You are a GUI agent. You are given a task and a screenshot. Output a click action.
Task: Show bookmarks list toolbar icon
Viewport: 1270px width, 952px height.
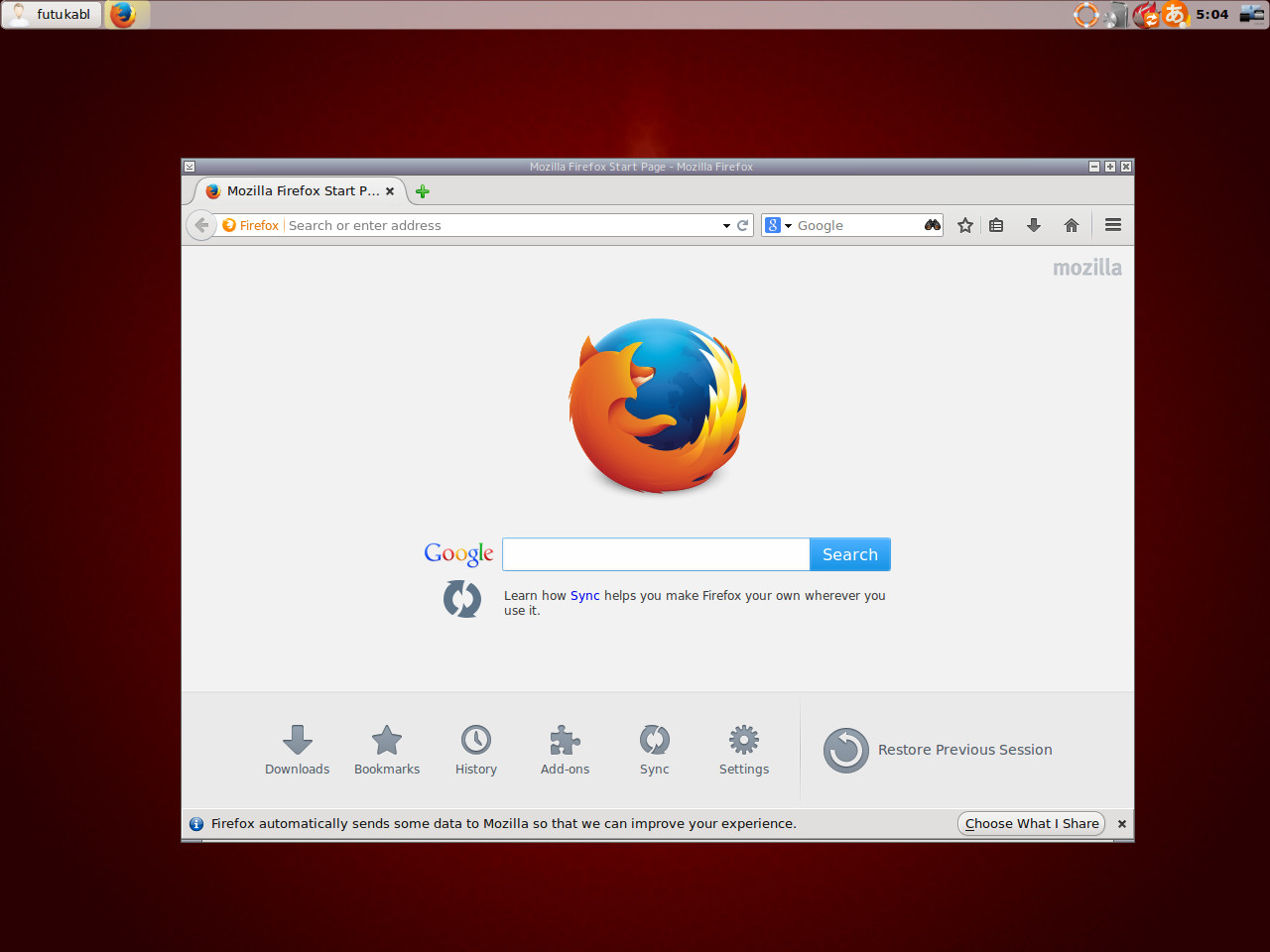(x=996, y=225)
